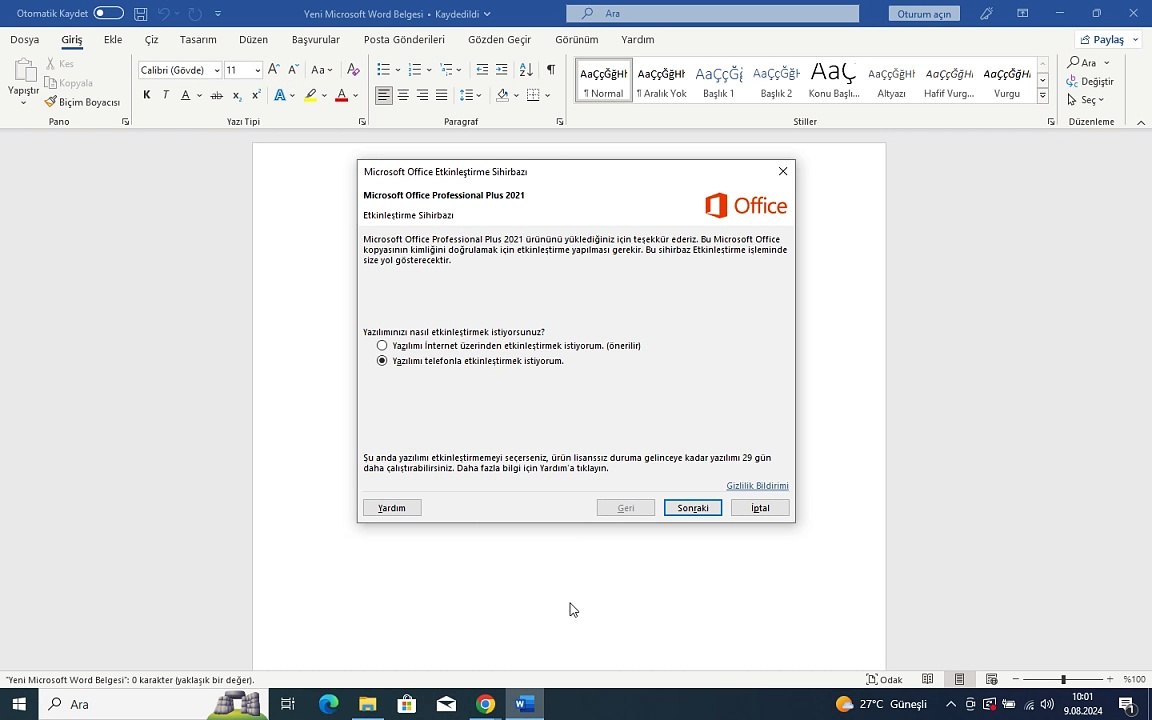This screenshot has height=720, width=1152.
Task: Open File Explorer from the taskbar
Action: pyautogui.click(x=367, y=704)
